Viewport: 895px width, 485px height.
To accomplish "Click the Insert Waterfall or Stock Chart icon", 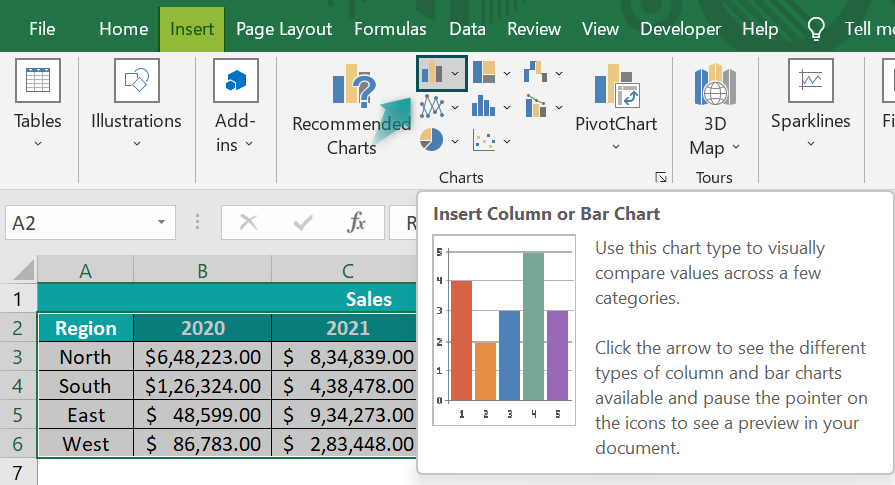I will (x=536, y=72).
